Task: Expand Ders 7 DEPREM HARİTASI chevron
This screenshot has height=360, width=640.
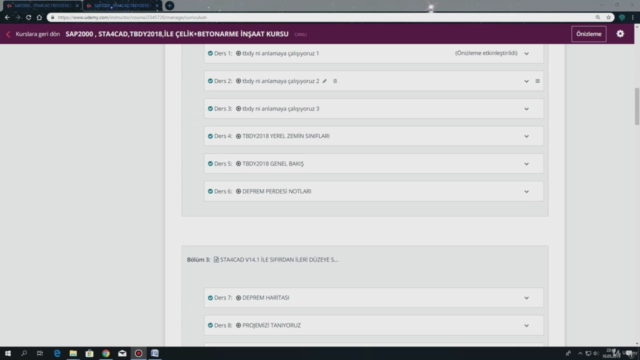Action: [x=527, y=298]
